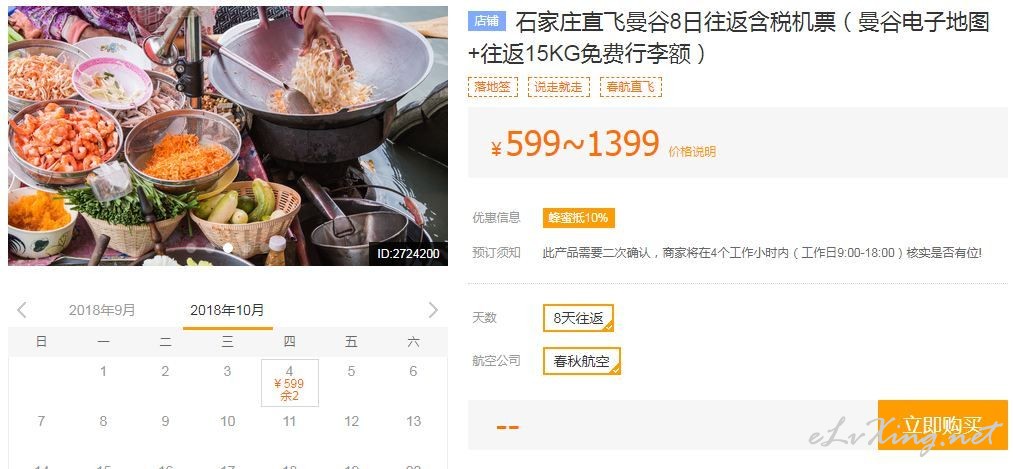The image size is (1013, 469).
Task: Click the 说走就走 tag label
Action: tap(559, 87)
